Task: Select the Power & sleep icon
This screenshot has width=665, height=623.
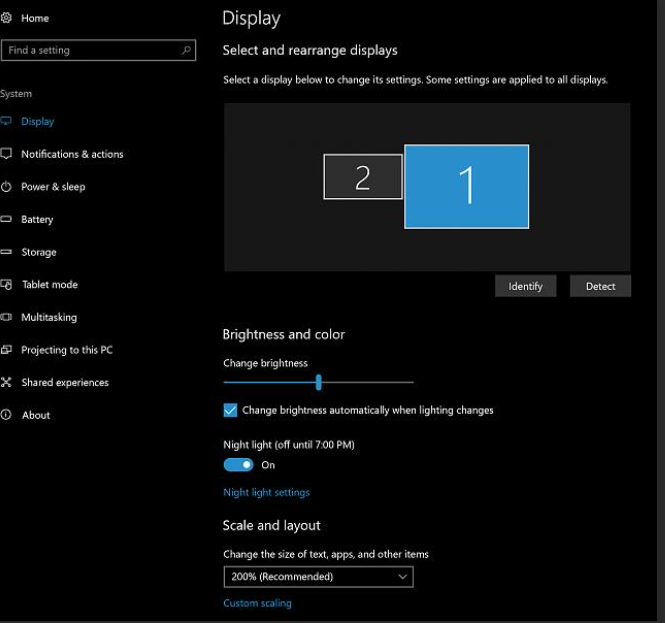Action: (x=6, y=187)
